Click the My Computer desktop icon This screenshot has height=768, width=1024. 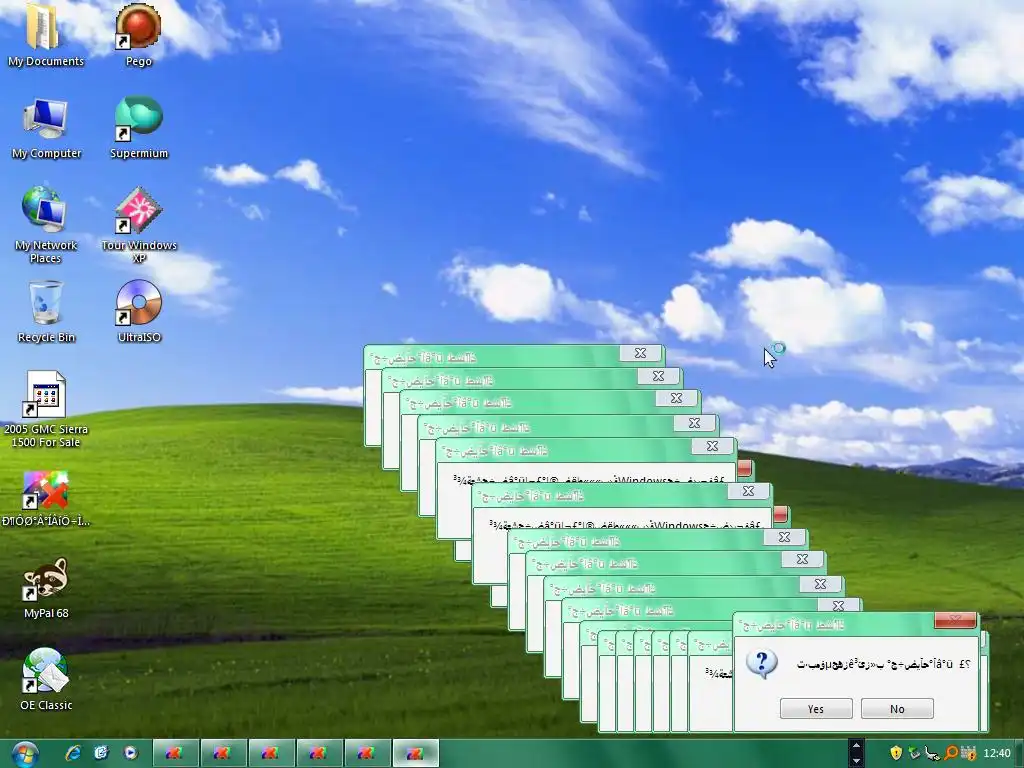[x=44, y=120]
